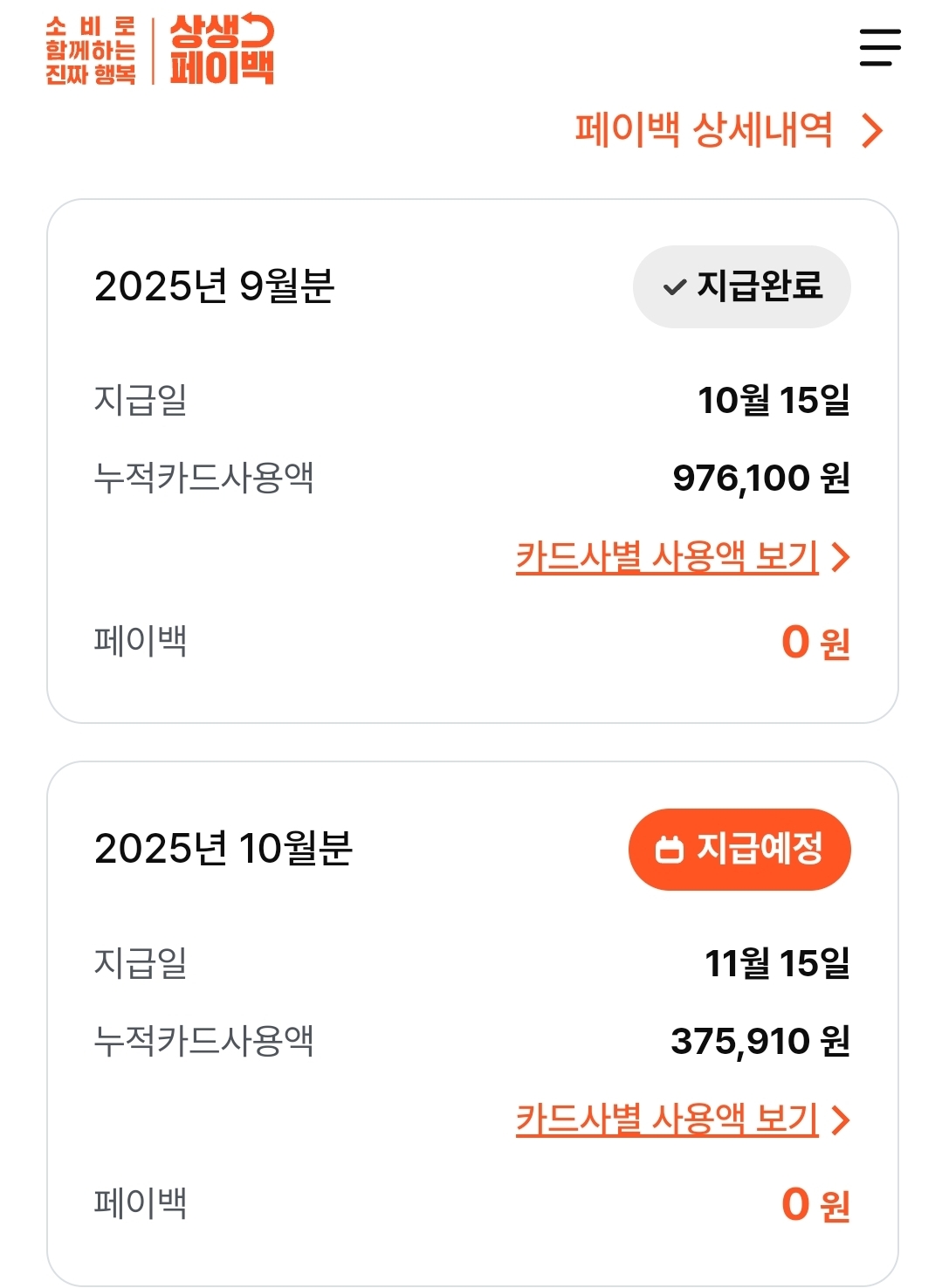The image size is (942, 1288).
Task: Click the calendar icon in 지급예정 badge
Action: point(670,849)
